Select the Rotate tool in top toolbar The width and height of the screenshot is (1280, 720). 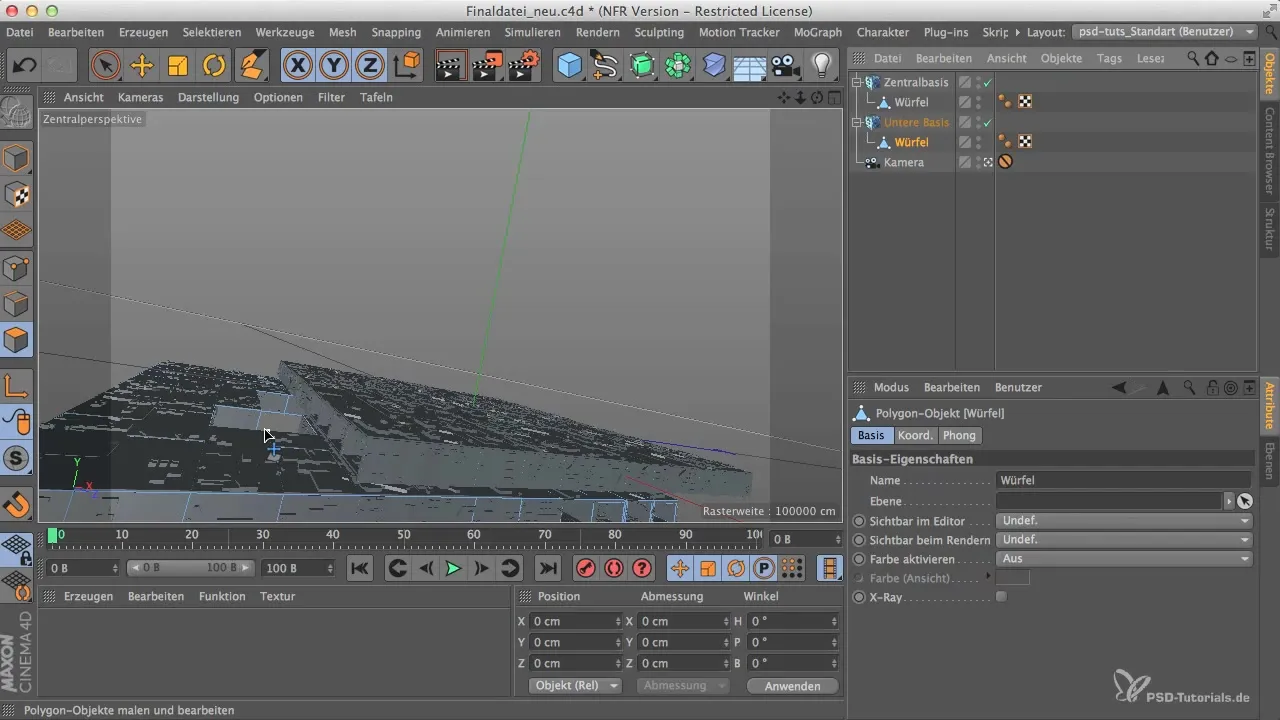click(x=214, y=66)
